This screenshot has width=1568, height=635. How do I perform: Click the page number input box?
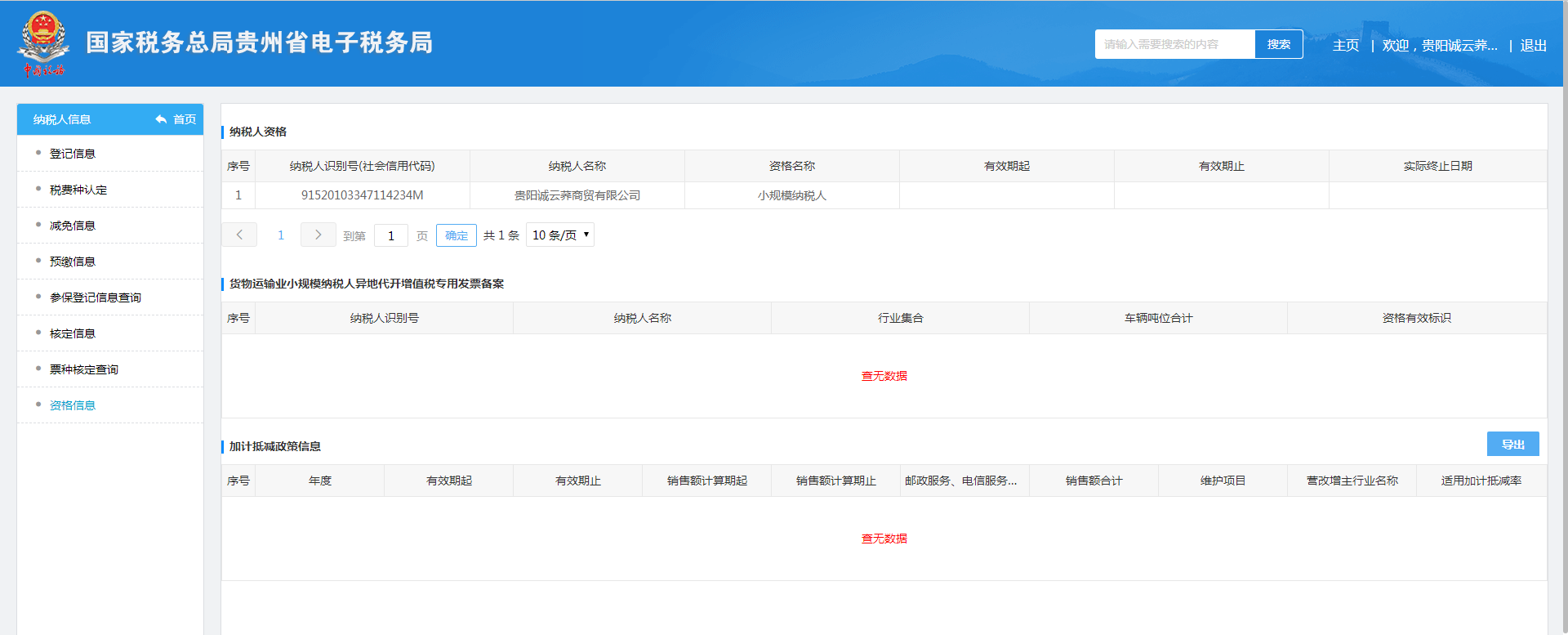tap(391, 236)
